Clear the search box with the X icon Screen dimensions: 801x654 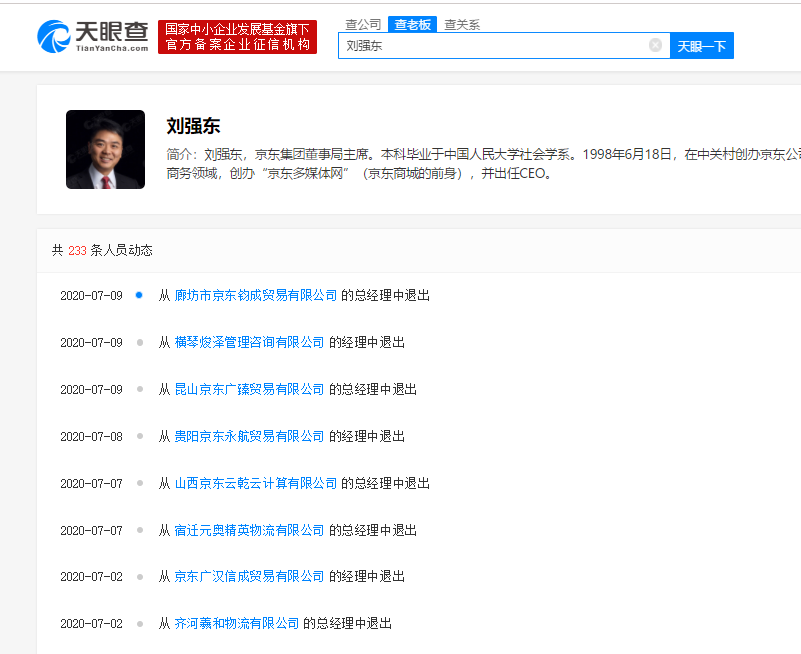(x=655, y=45)
